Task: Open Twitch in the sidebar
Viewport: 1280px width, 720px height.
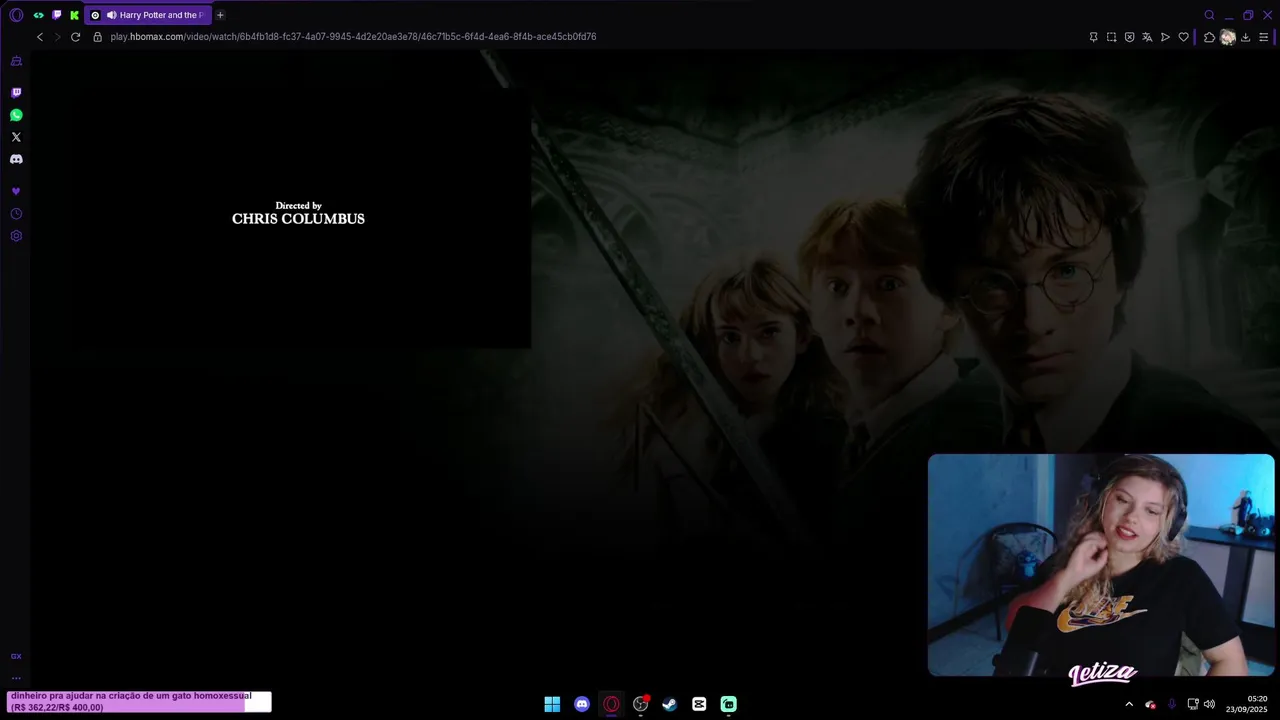Action: [16, 93]
